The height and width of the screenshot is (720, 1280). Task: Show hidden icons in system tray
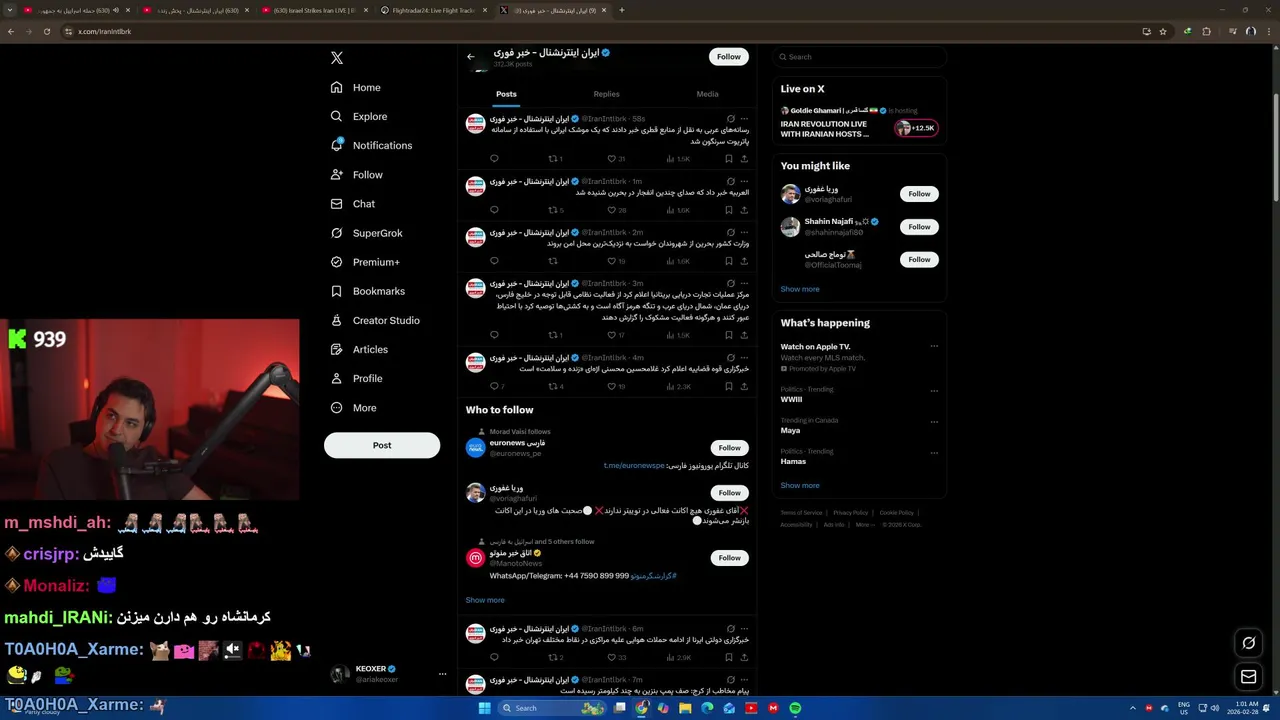[x=1133, y=708]
